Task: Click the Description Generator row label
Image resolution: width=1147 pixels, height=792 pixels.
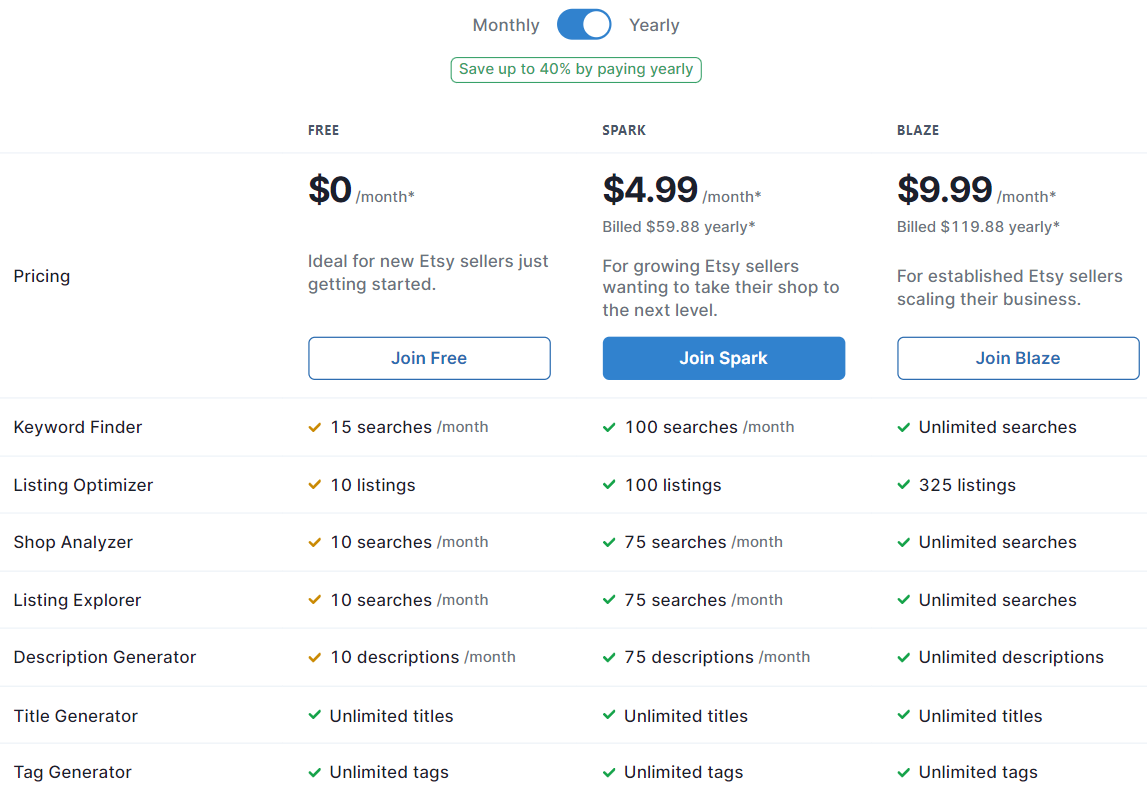Action: [105, 657]
